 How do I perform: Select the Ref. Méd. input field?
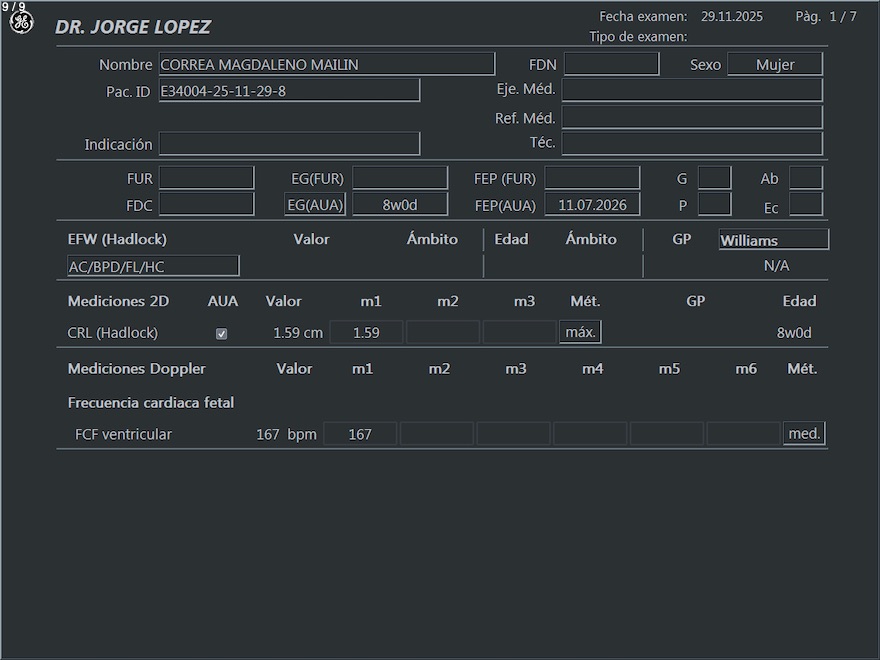(691, 117)
